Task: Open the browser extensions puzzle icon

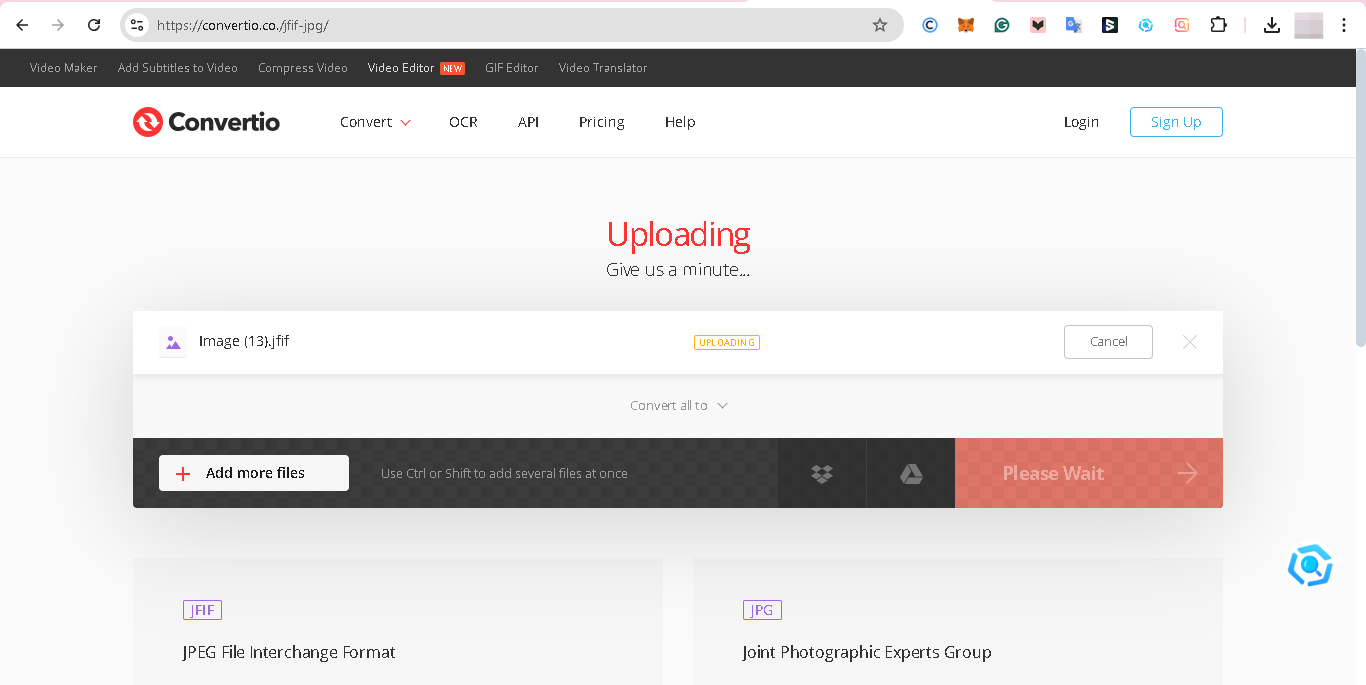Action: point(1218,25)
